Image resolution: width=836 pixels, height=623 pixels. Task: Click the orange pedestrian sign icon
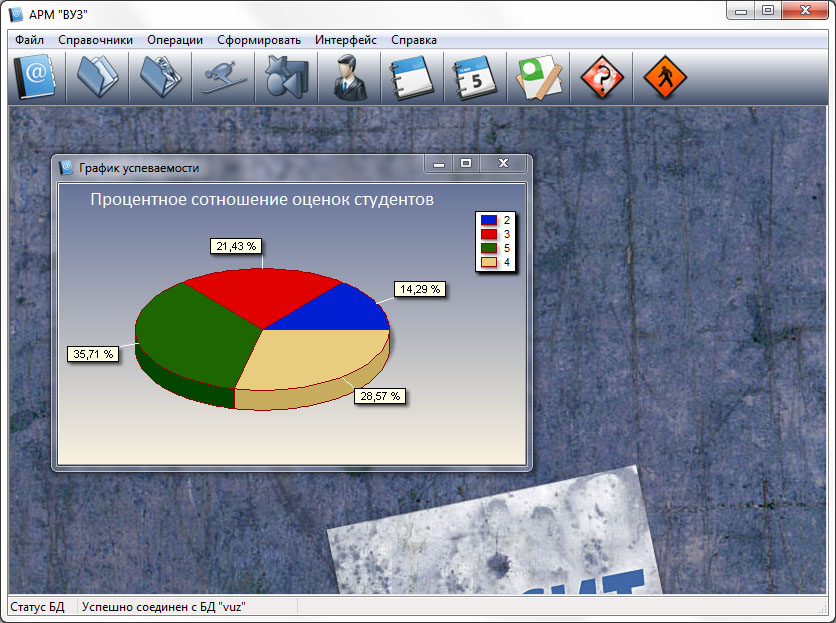(664, 77)
